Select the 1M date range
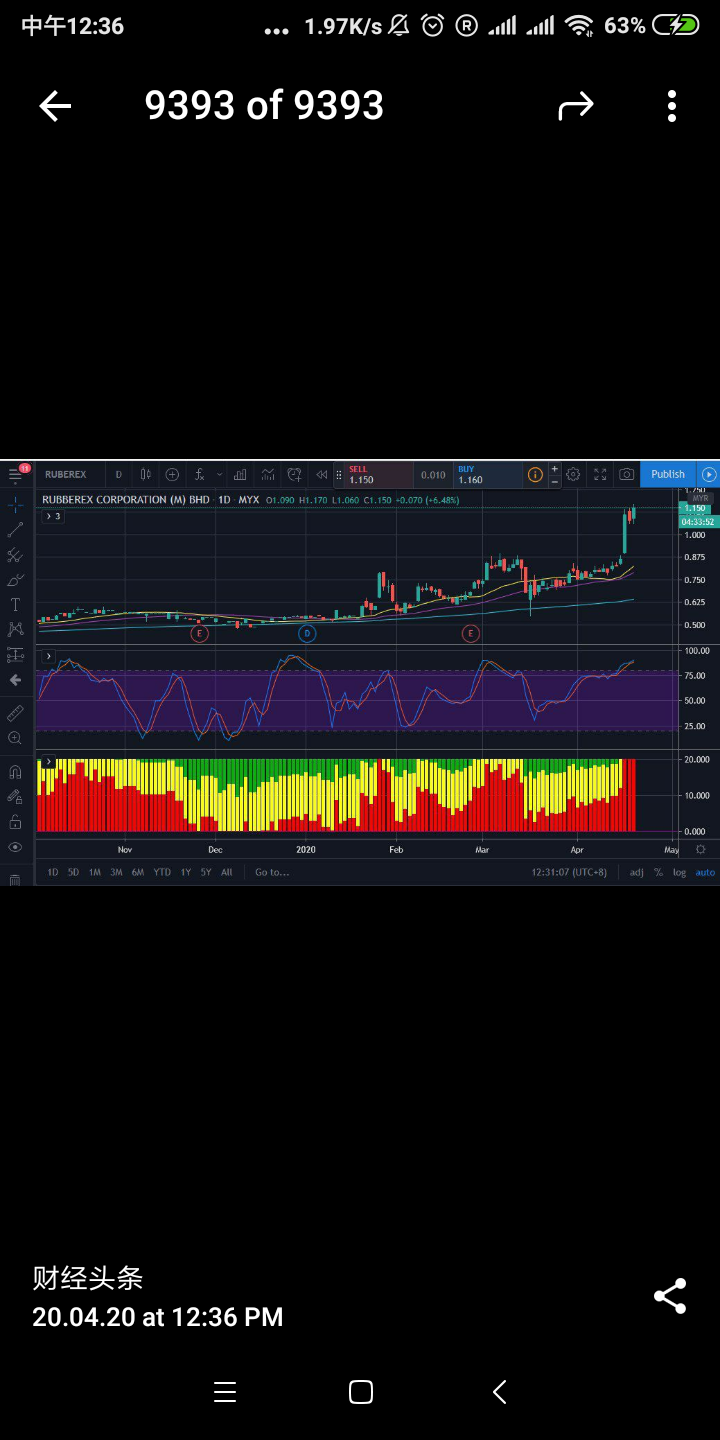 coord(95,872)
